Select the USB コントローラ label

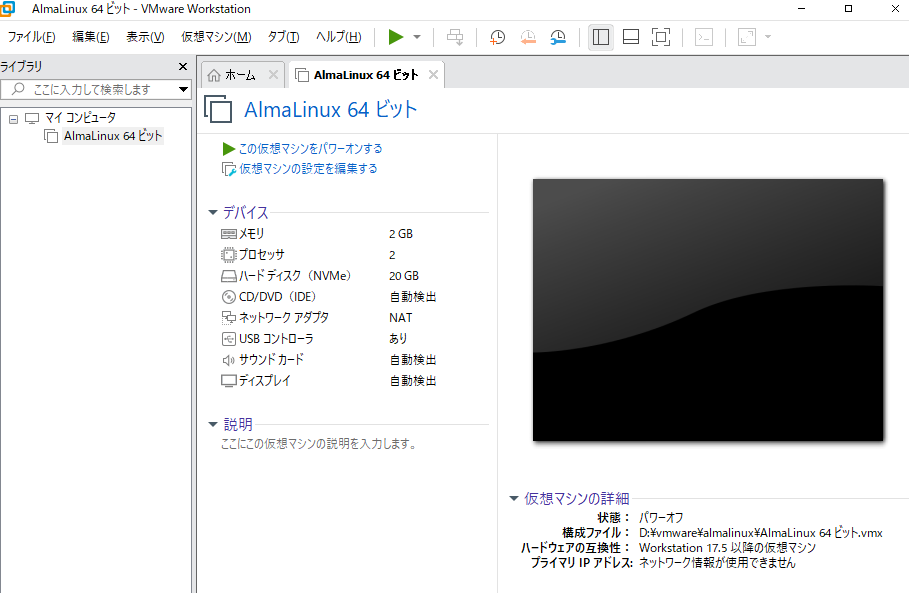pyautogui.click(x=276, y=339)
